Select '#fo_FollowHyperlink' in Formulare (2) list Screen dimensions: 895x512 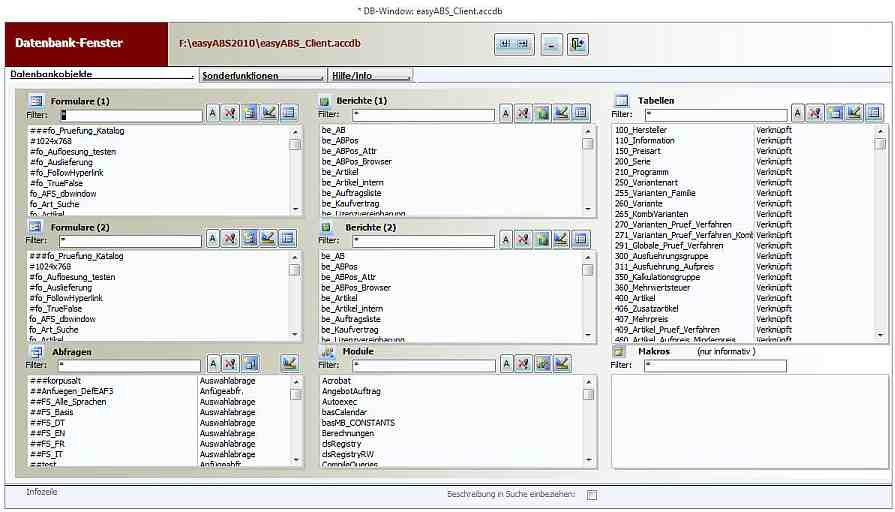[66, 299]
